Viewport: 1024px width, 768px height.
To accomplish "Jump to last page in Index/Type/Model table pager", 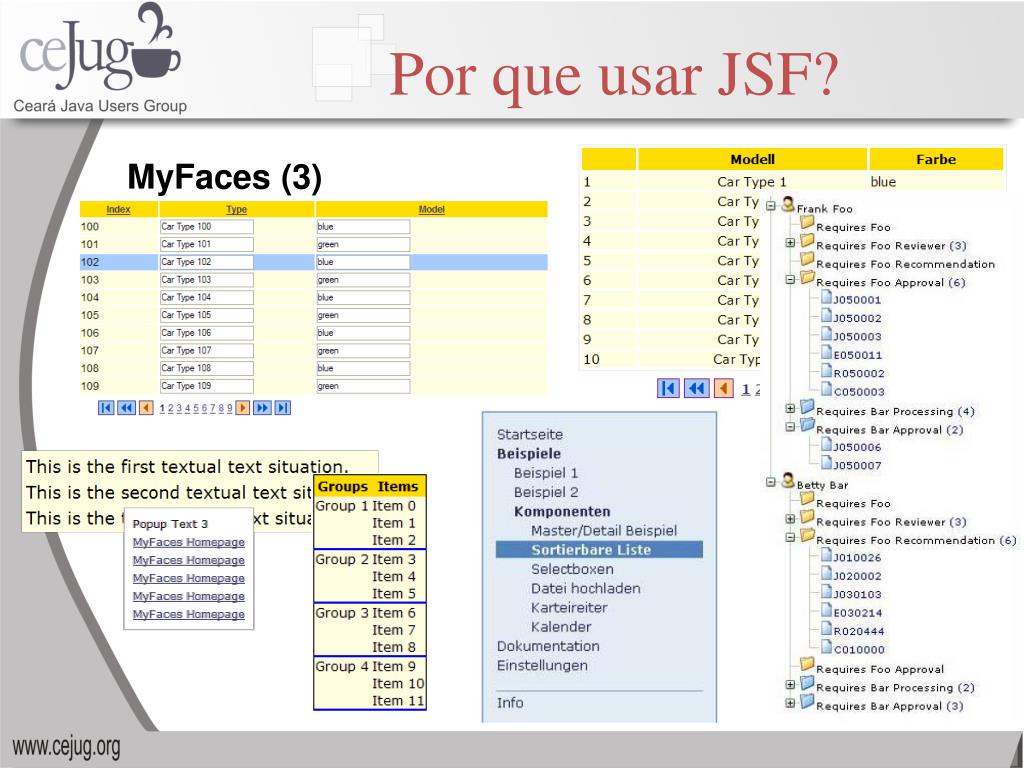I will click(282, 408).
